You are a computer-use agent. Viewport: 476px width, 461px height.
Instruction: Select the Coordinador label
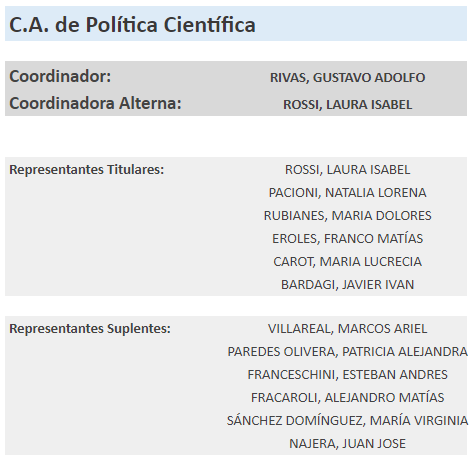60,76
